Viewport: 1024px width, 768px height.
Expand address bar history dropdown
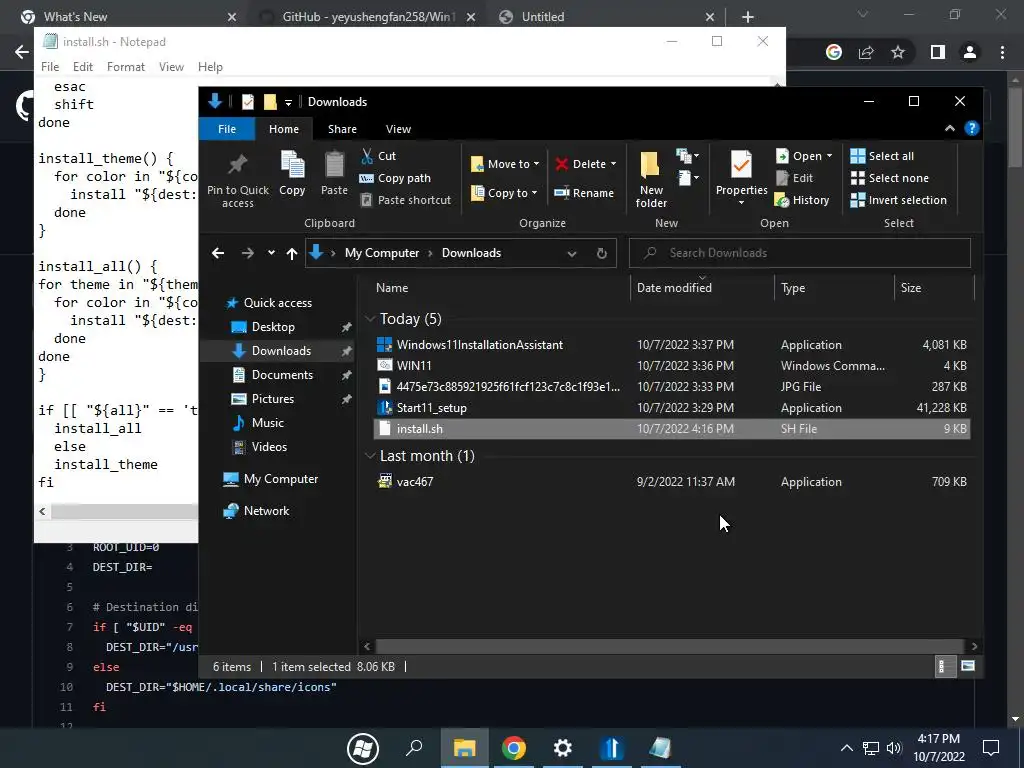(571, 253)
